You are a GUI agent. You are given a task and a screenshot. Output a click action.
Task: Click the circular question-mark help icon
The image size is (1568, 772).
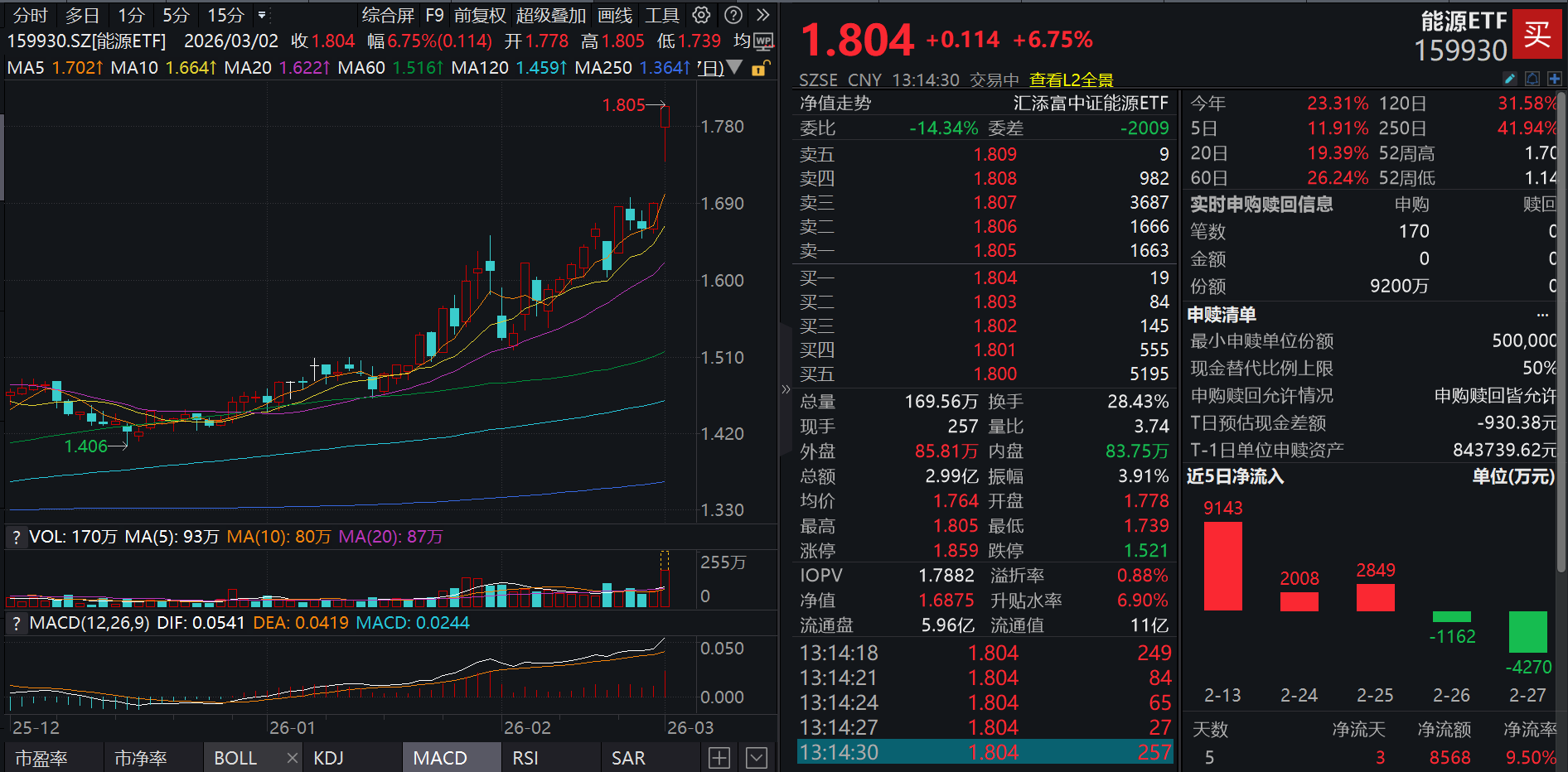(733, 15)
